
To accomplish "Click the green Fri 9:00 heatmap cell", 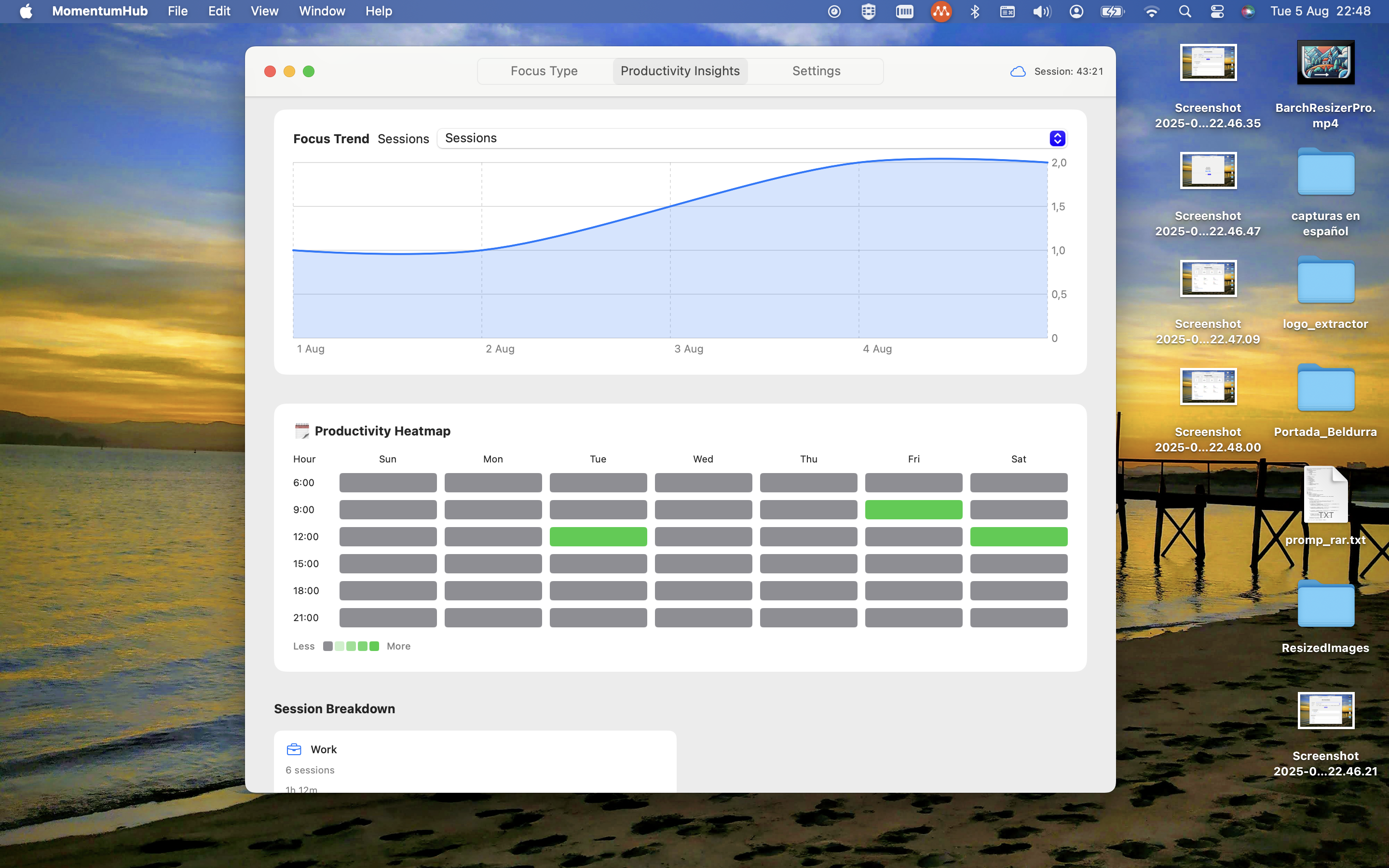I will (913, 509).
